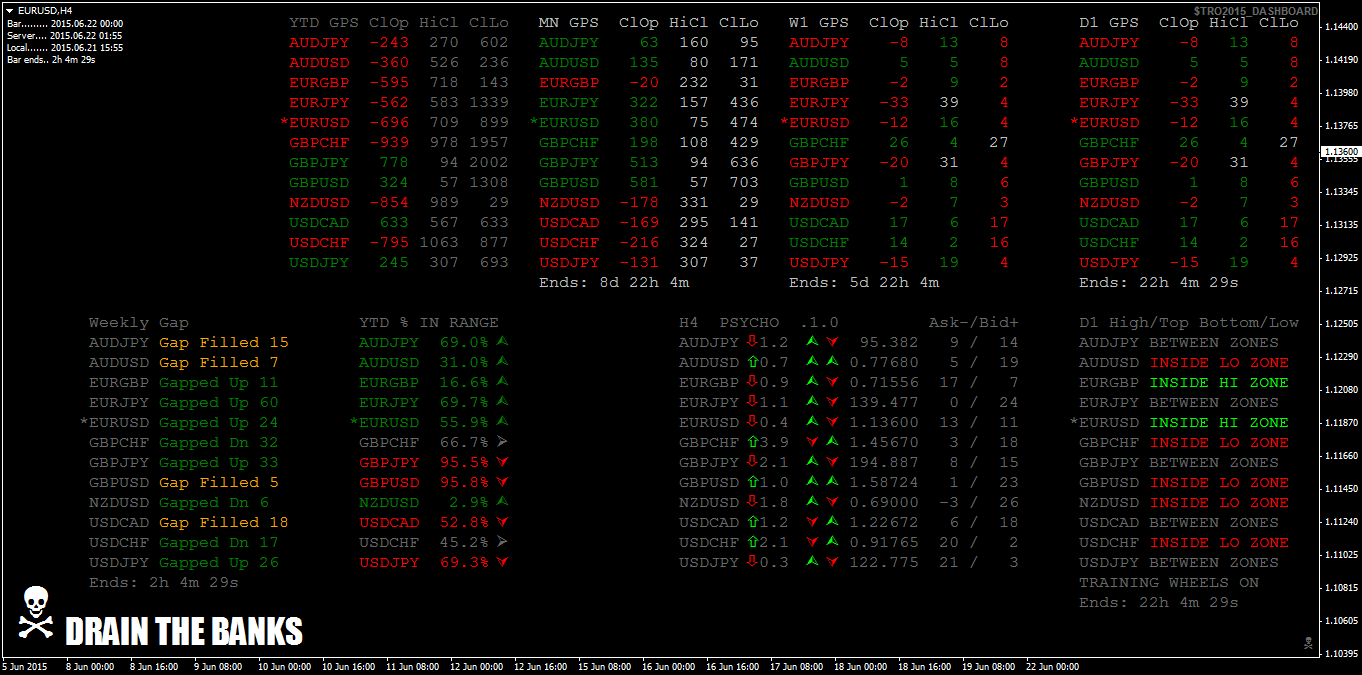
Task: Click the DRAIN THE BANKS text
Action: click(184, 632)
